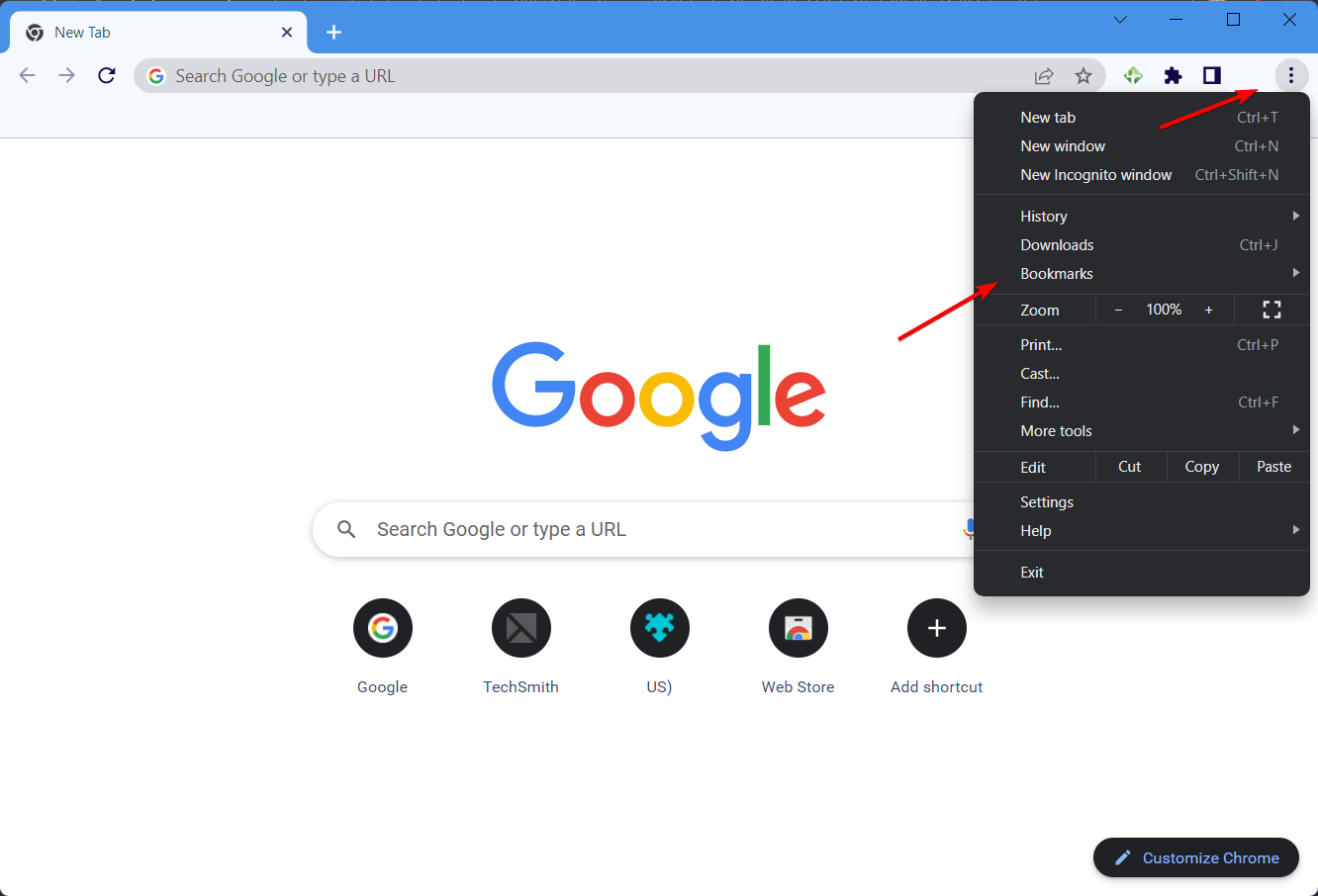Open the Google shortcut on the new tab page
1318x896 pixels.
click(x=382, y=628)
